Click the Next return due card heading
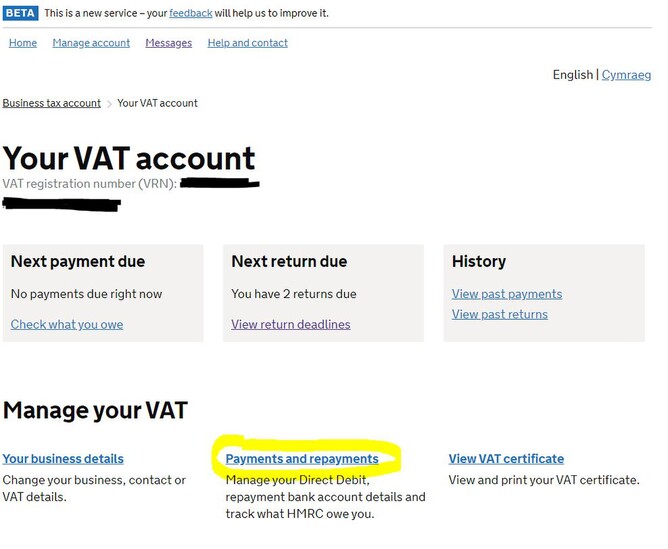 tap(289, 261)
